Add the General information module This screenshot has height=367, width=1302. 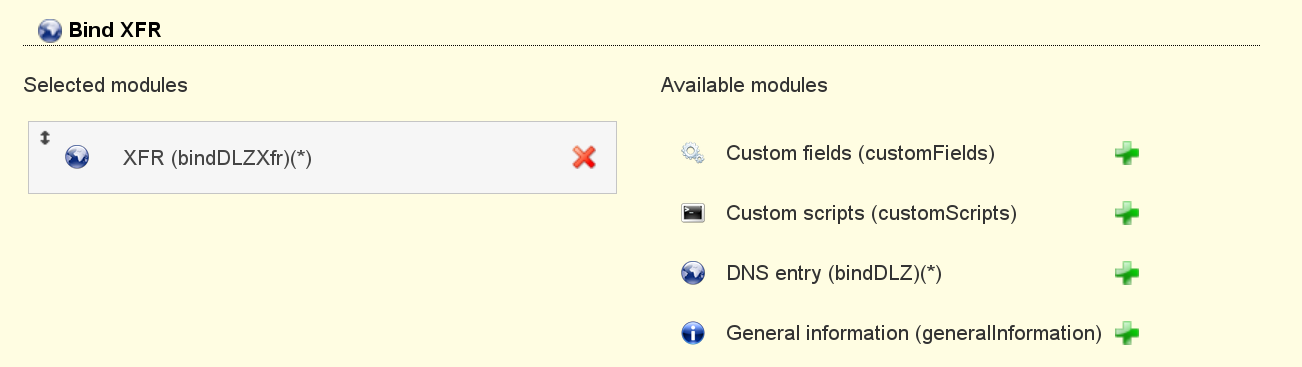[1127, 333]
